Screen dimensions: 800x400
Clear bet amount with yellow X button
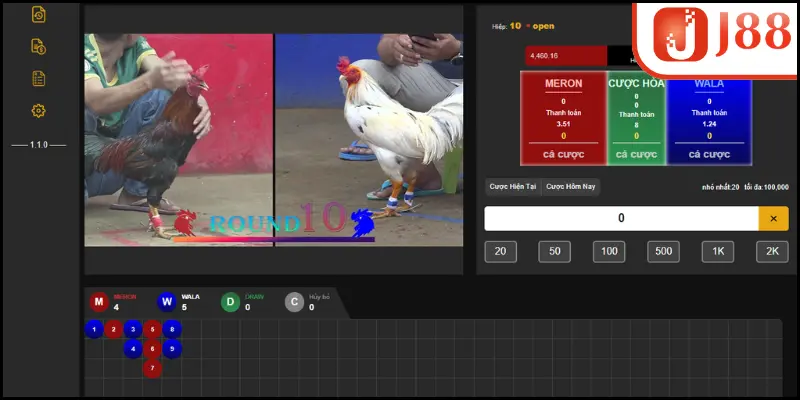773,218
